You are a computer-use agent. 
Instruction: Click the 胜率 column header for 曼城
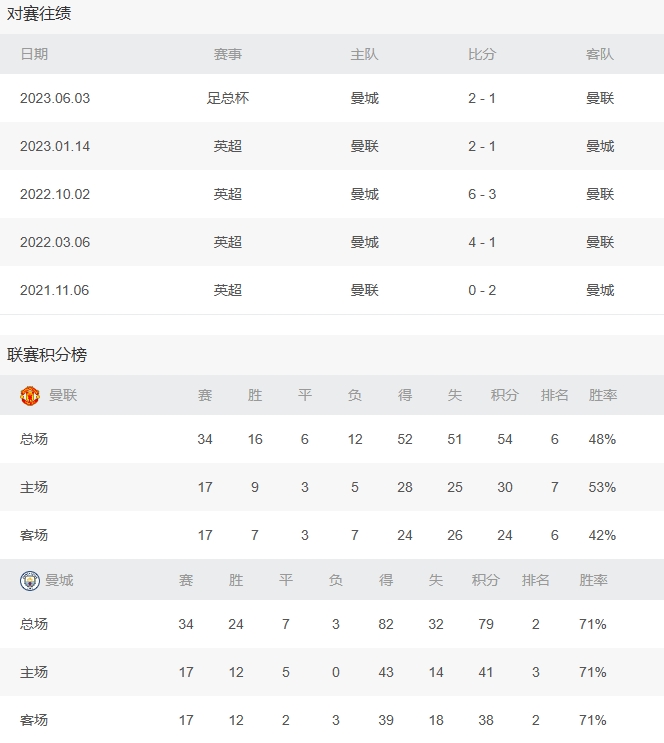[593, 581]
